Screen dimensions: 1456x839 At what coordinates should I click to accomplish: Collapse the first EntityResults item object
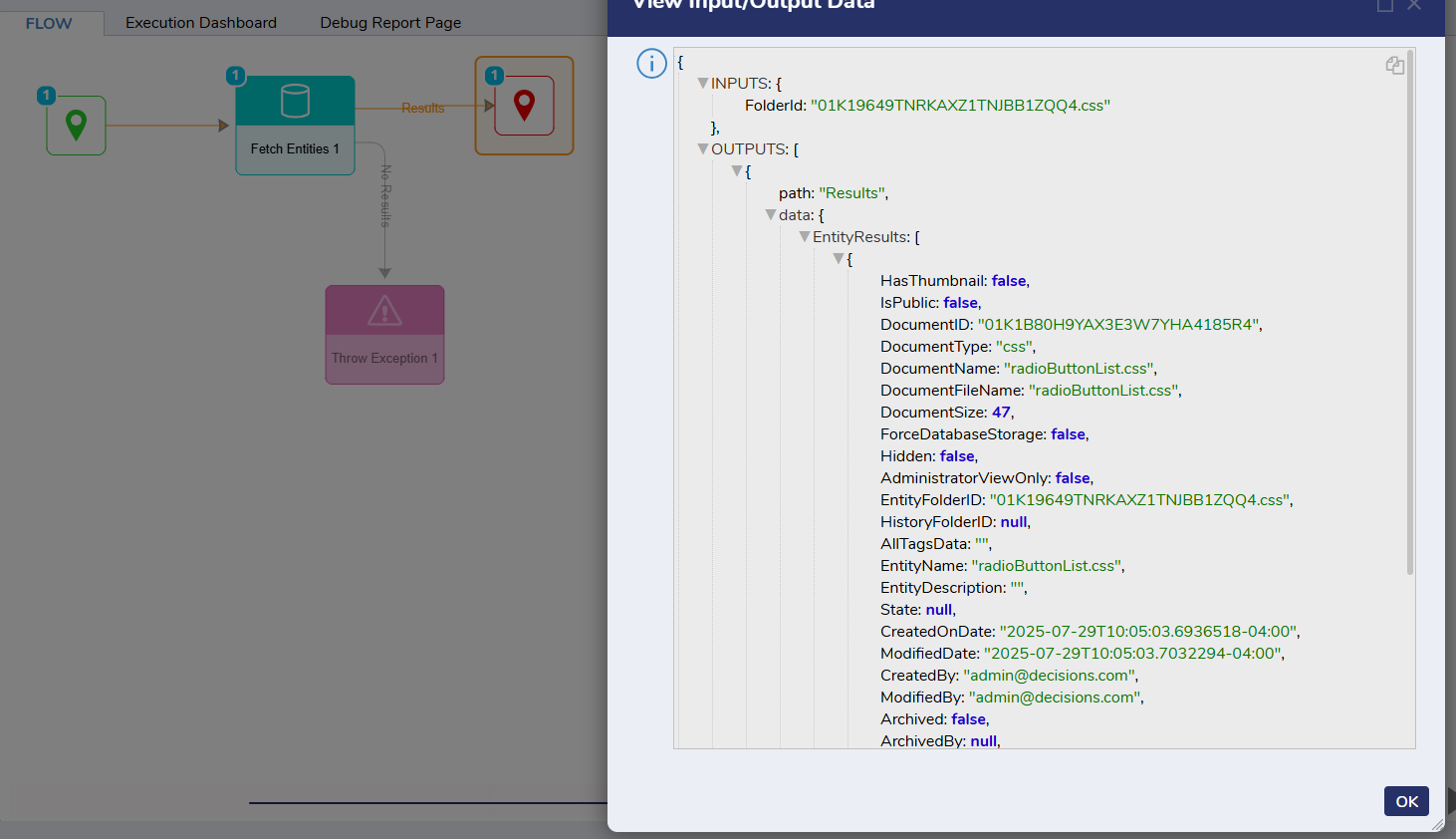point(839,259)
